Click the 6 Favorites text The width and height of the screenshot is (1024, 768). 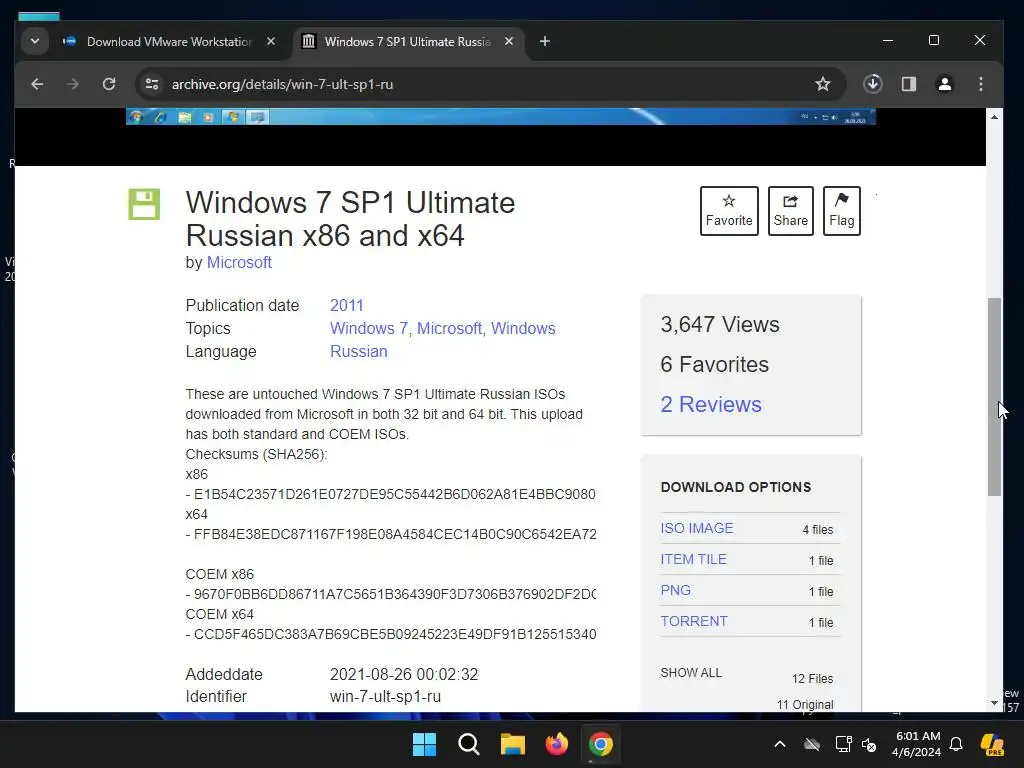click(x=714, y=364)
